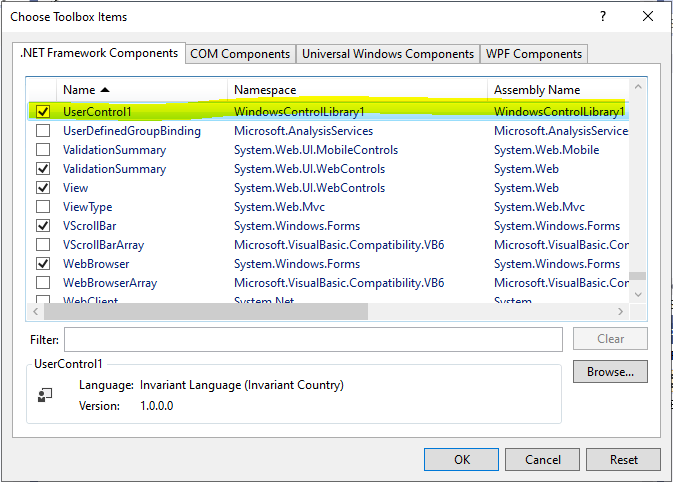Click WindowsControlLibrary1 namespace cell

[299, 112]
